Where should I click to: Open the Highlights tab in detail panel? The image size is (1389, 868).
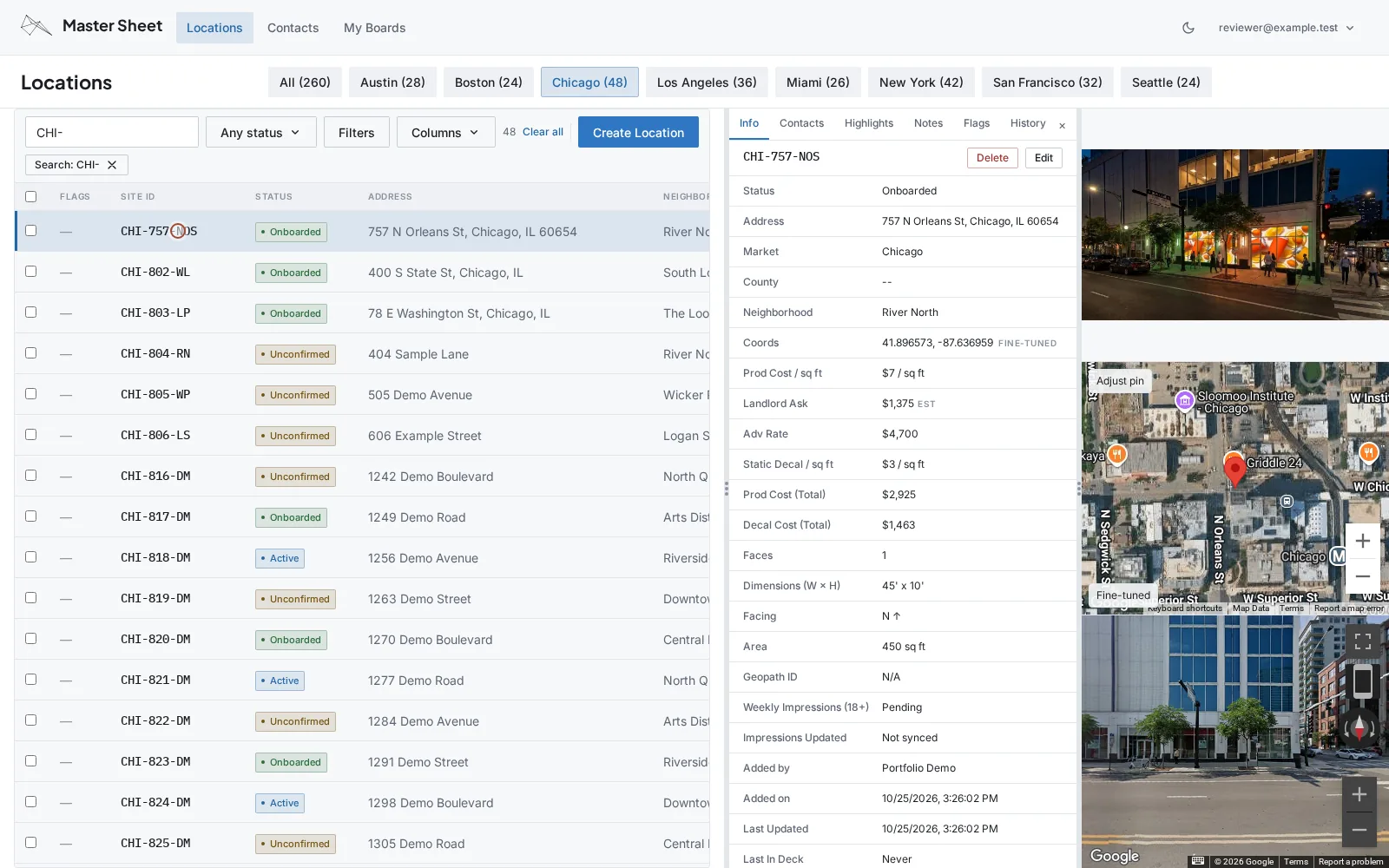tap(869, 123)
